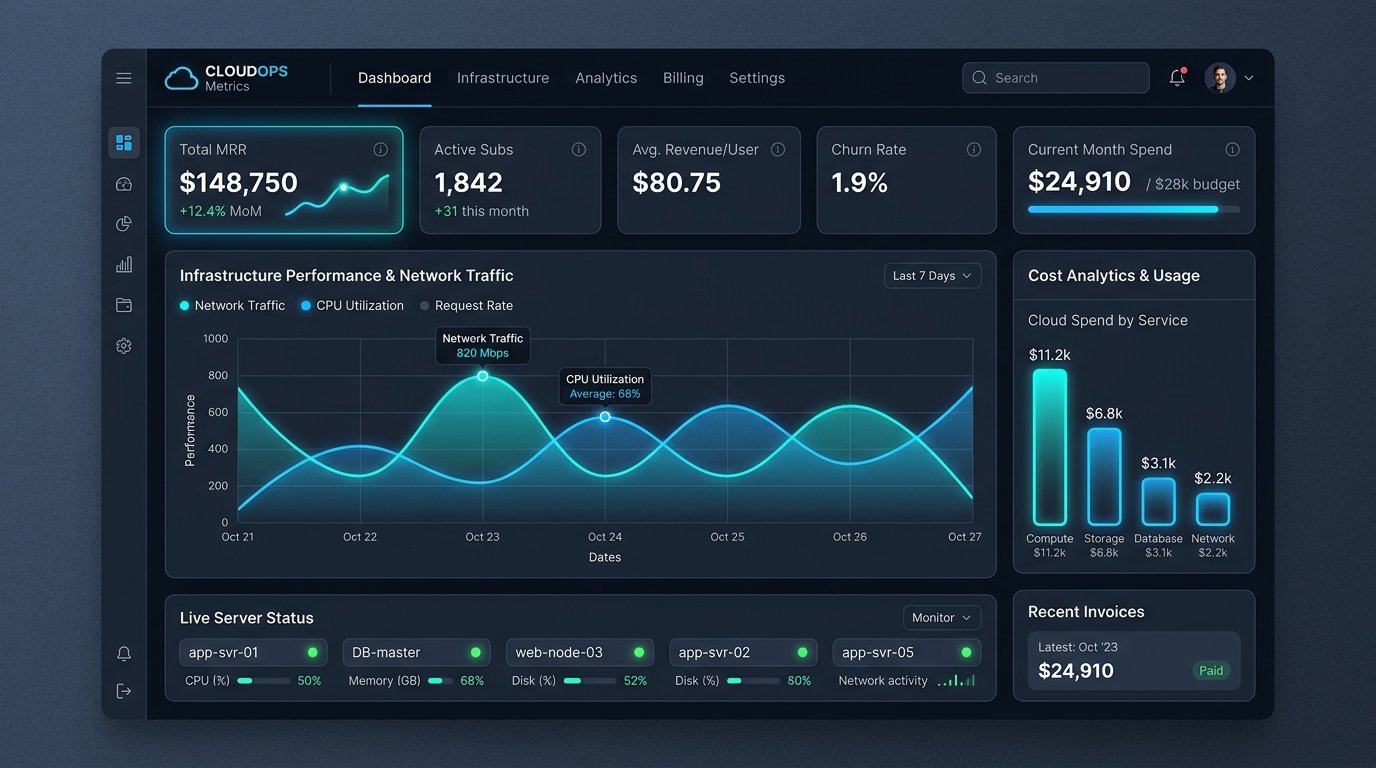Click the CloudOps cloud logo

coord(181,78)
